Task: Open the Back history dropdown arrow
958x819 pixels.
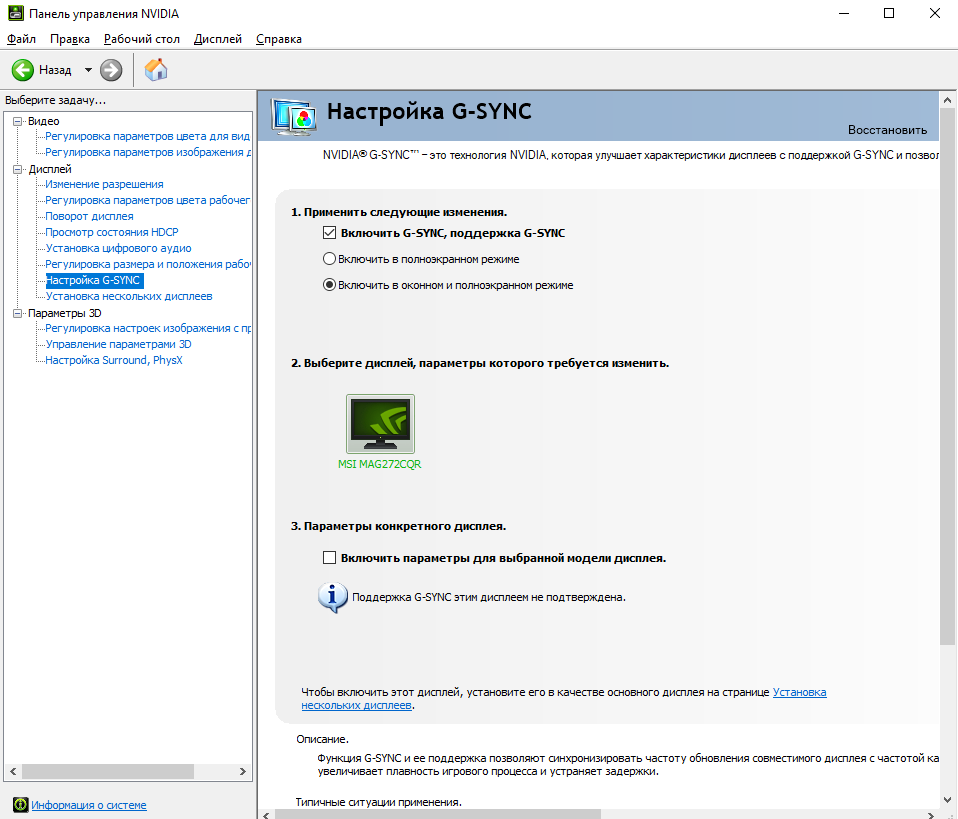Action: coord(88,70)
